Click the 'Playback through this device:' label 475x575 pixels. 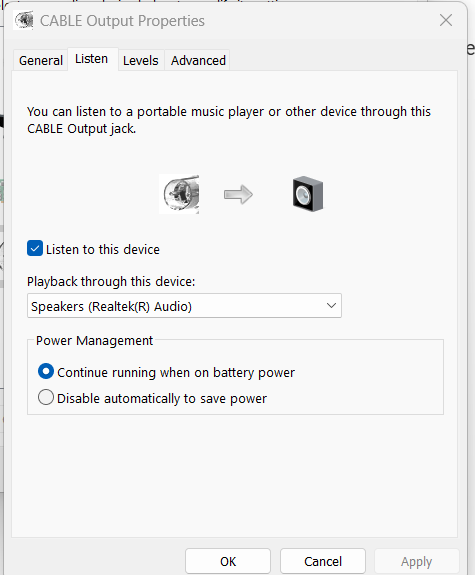pos(111,282)
